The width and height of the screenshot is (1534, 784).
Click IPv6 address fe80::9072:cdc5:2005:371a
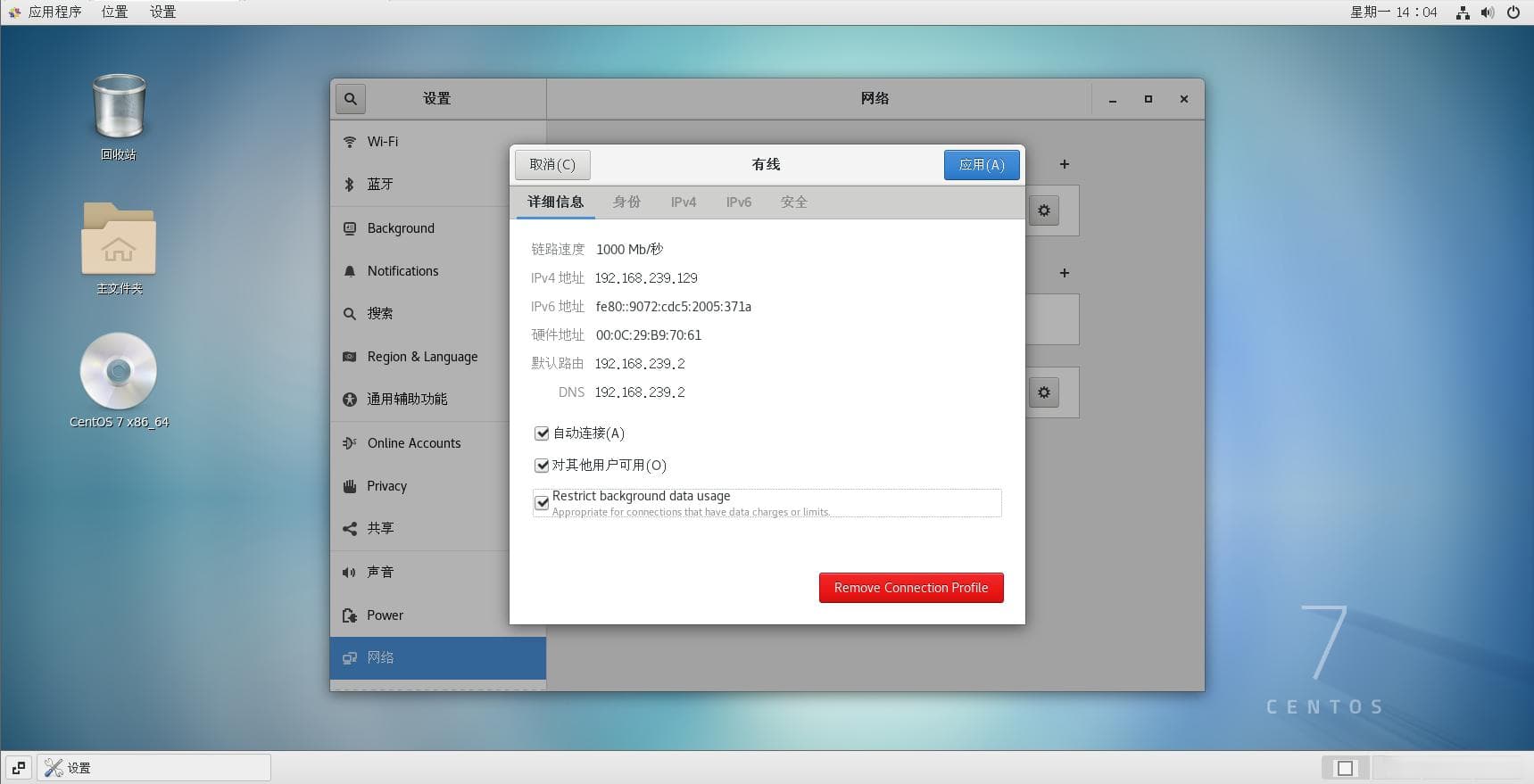point(674,307)
